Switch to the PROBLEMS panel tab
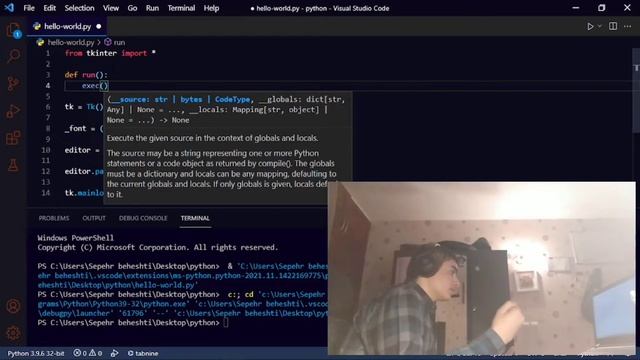The image size is (640, 360). (54, 218)
